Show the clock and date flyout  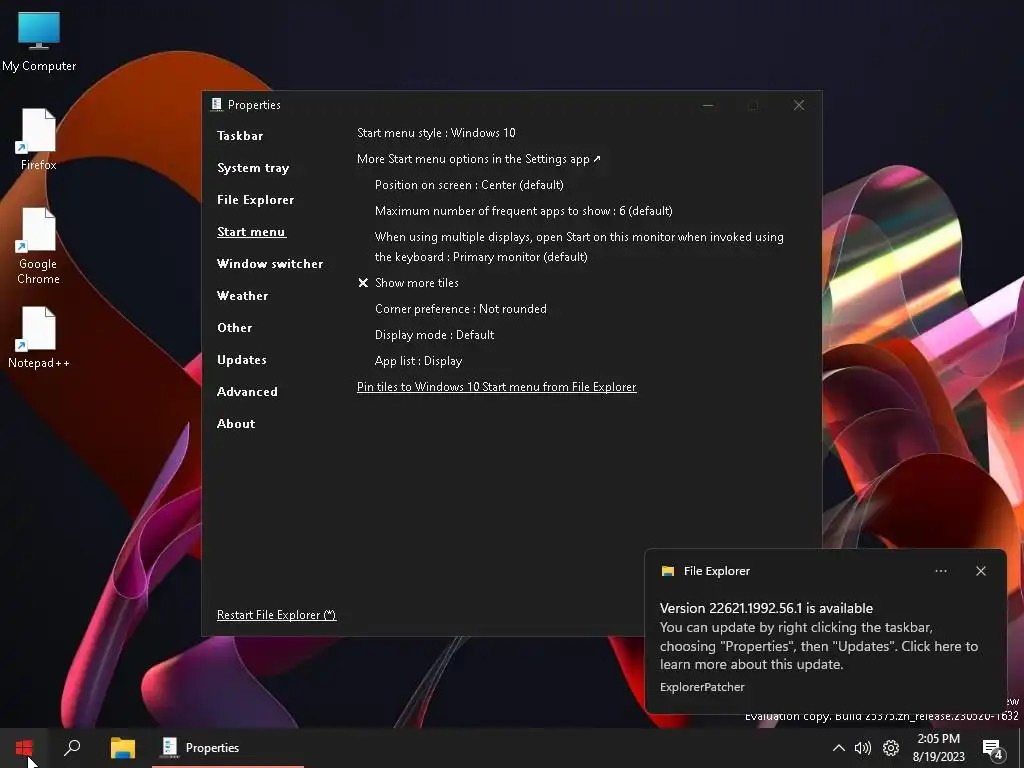tap(938, 748)
